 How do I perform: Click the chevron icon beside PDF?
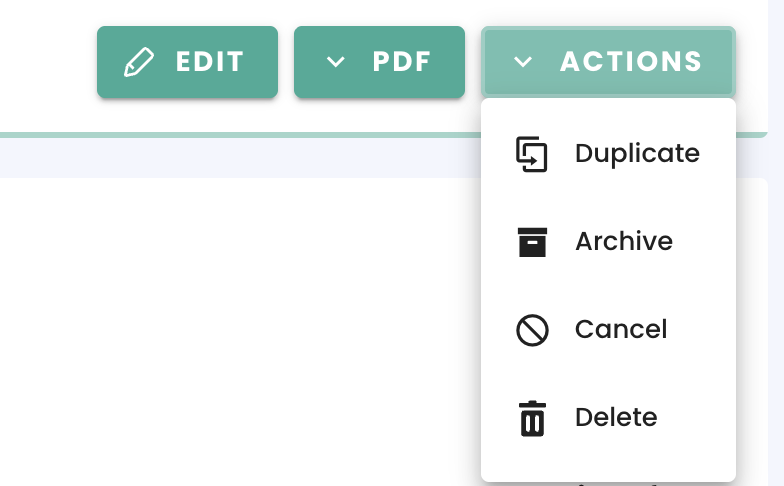tap(336, 62)
